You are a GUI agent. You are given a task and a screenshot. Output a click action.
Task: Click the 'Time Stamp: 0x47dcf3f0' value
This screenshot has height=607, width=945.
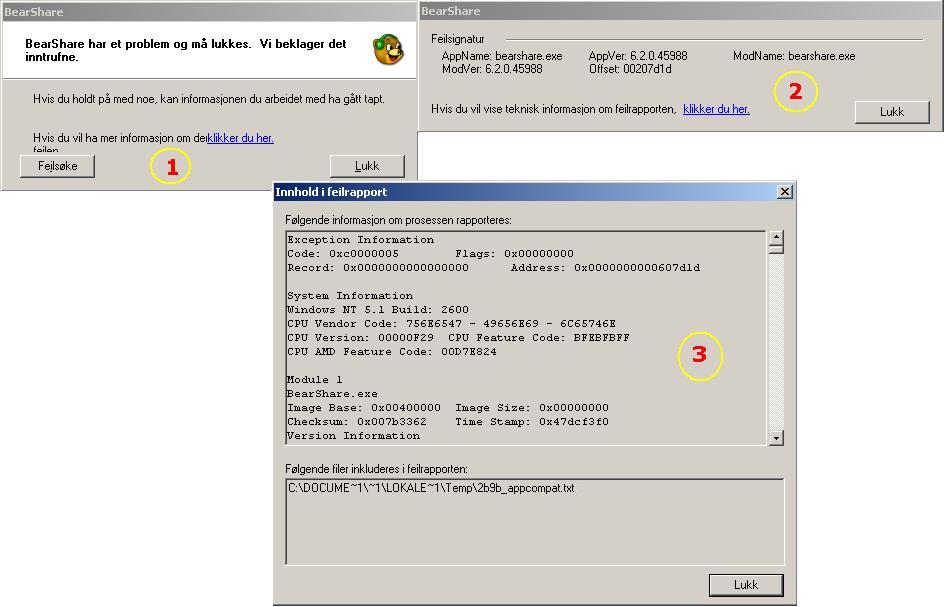pyautogui.click(x=532, y=422)
